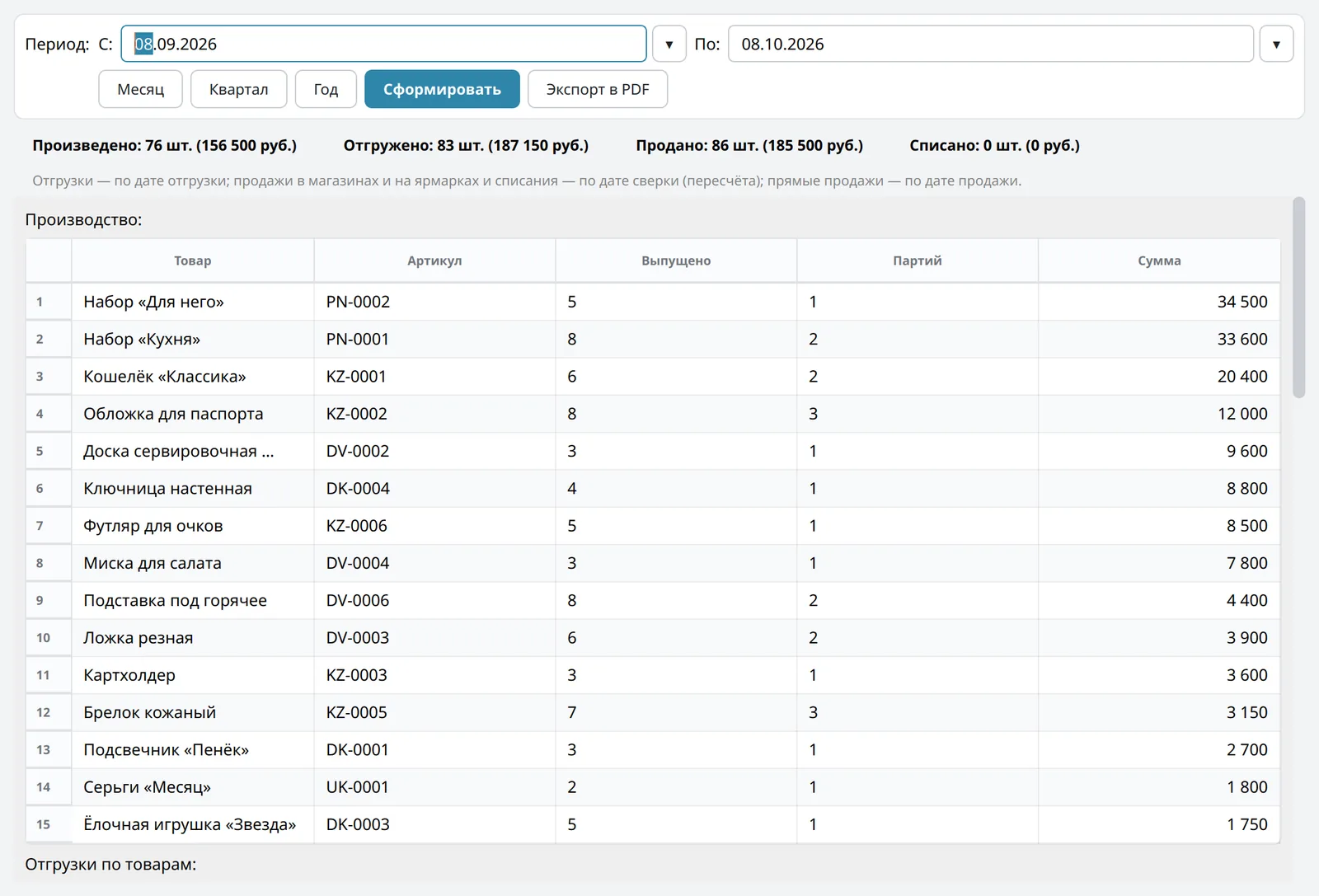The width and height of the screenshot is (1319, 896).
Task: Sort by the Артикул column header
Action: click(x=434, y=260)
